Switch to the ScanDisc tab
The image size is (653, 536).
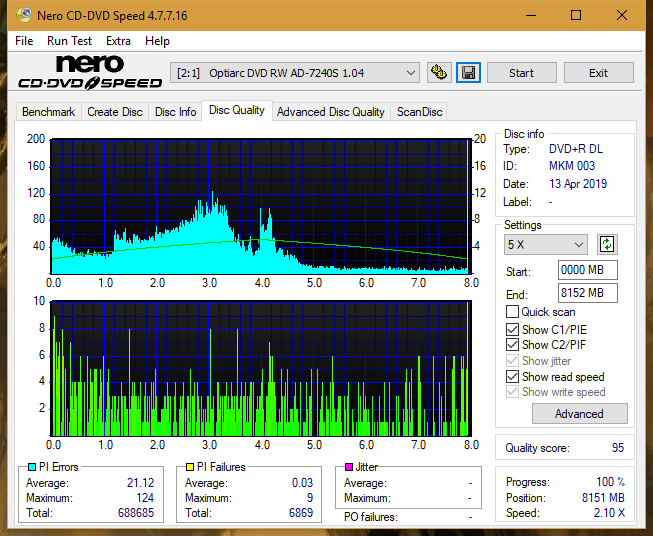tap(419, 112)
